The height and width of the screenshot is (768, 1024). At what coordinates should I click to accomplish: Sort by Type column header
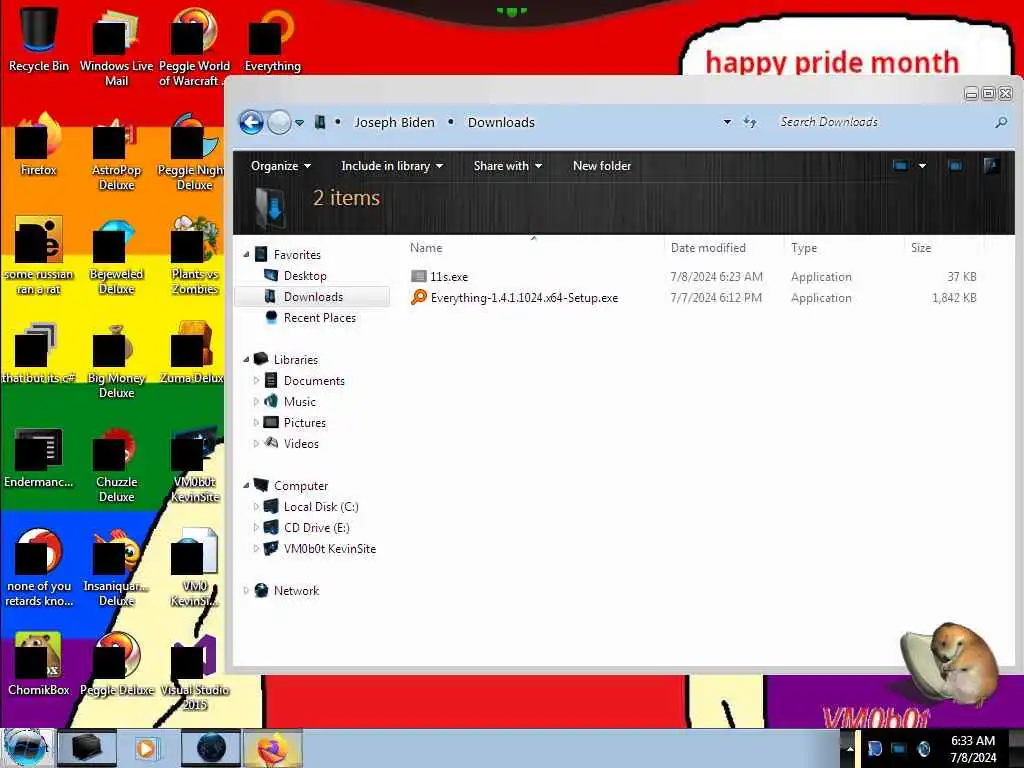[x=804, y=248]
